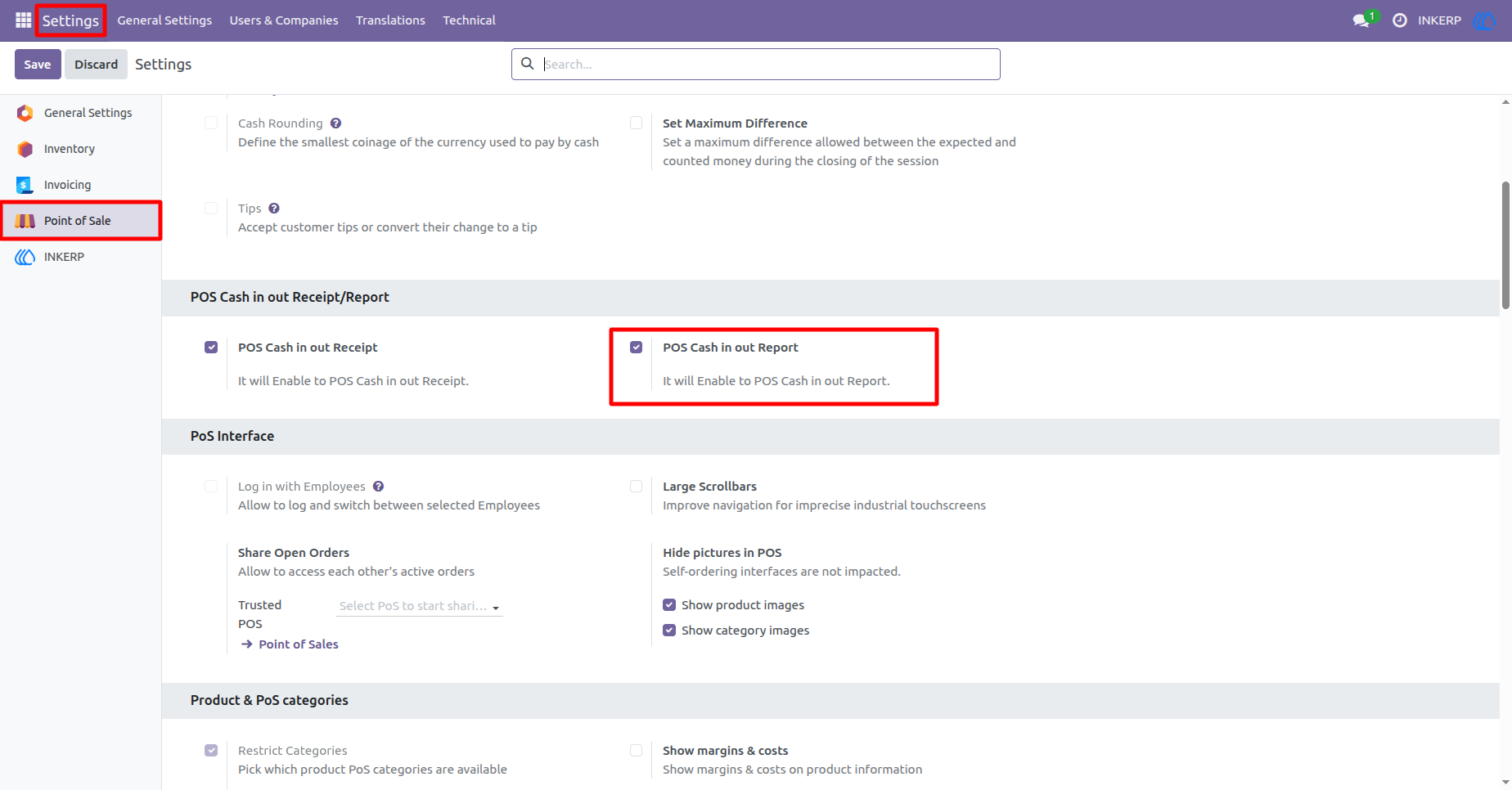The width and height of the screenshot is (1512, 790).
Task: Enable the Large Scrollbars checkbox
Action: (636, 486)
